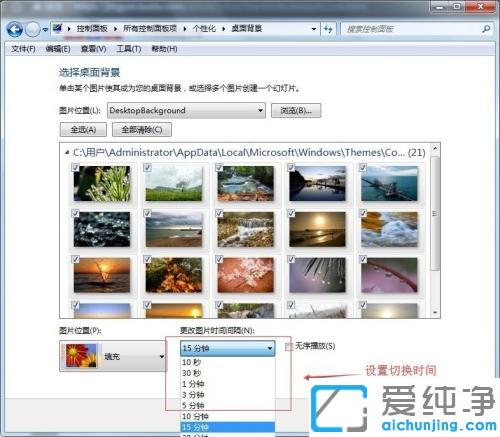Select the rocky waterfall thumbnail
This screenshot has width=500, height=437.
point(246,229)
